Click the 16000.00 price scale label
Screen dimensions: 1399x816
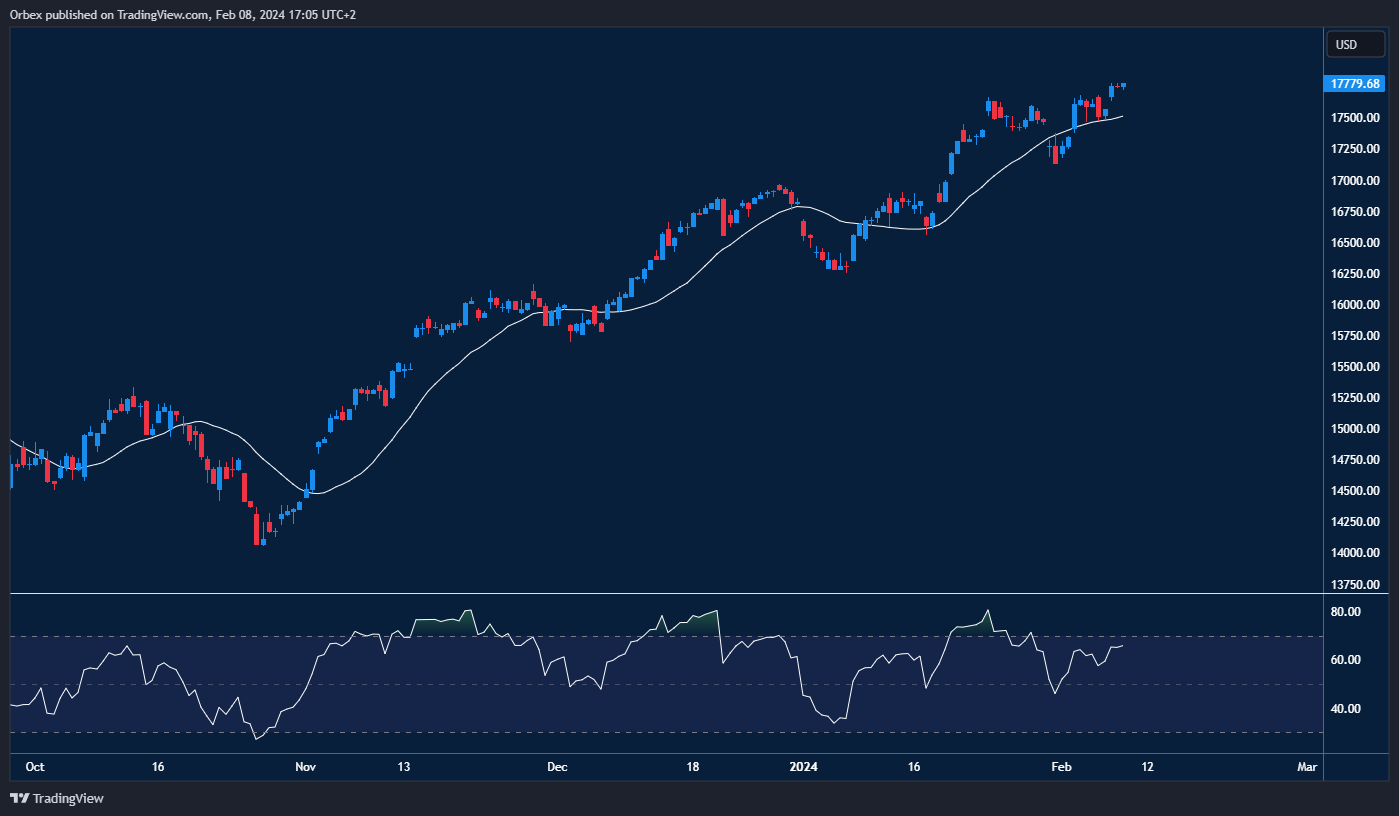tap(1355, 305)
